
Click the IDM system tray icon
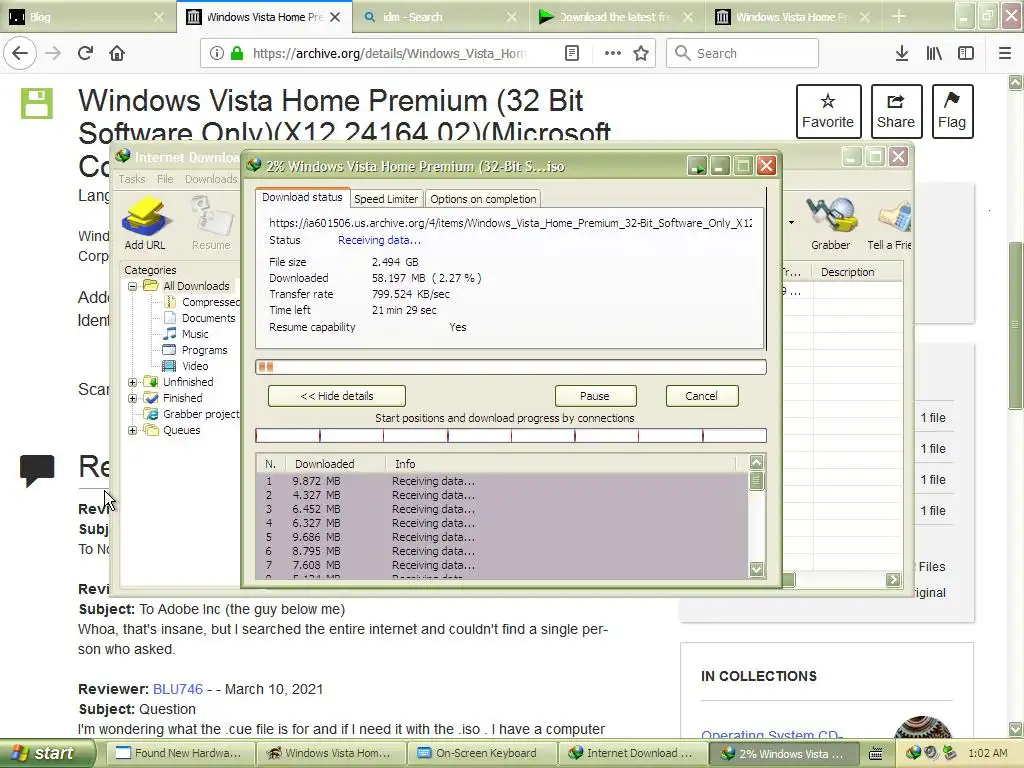pos(913,753)
